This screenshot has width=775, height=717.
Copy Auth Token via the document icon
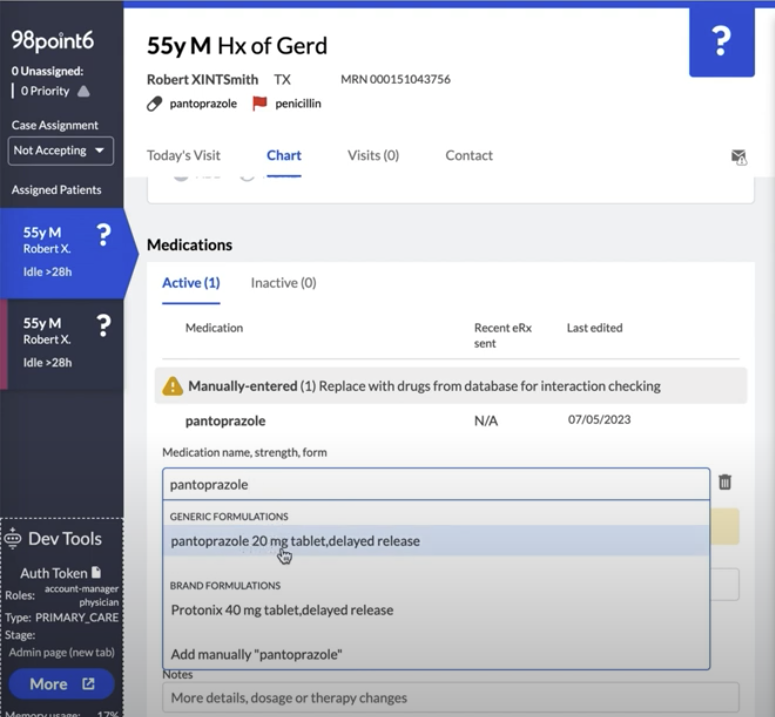point(96,572)
